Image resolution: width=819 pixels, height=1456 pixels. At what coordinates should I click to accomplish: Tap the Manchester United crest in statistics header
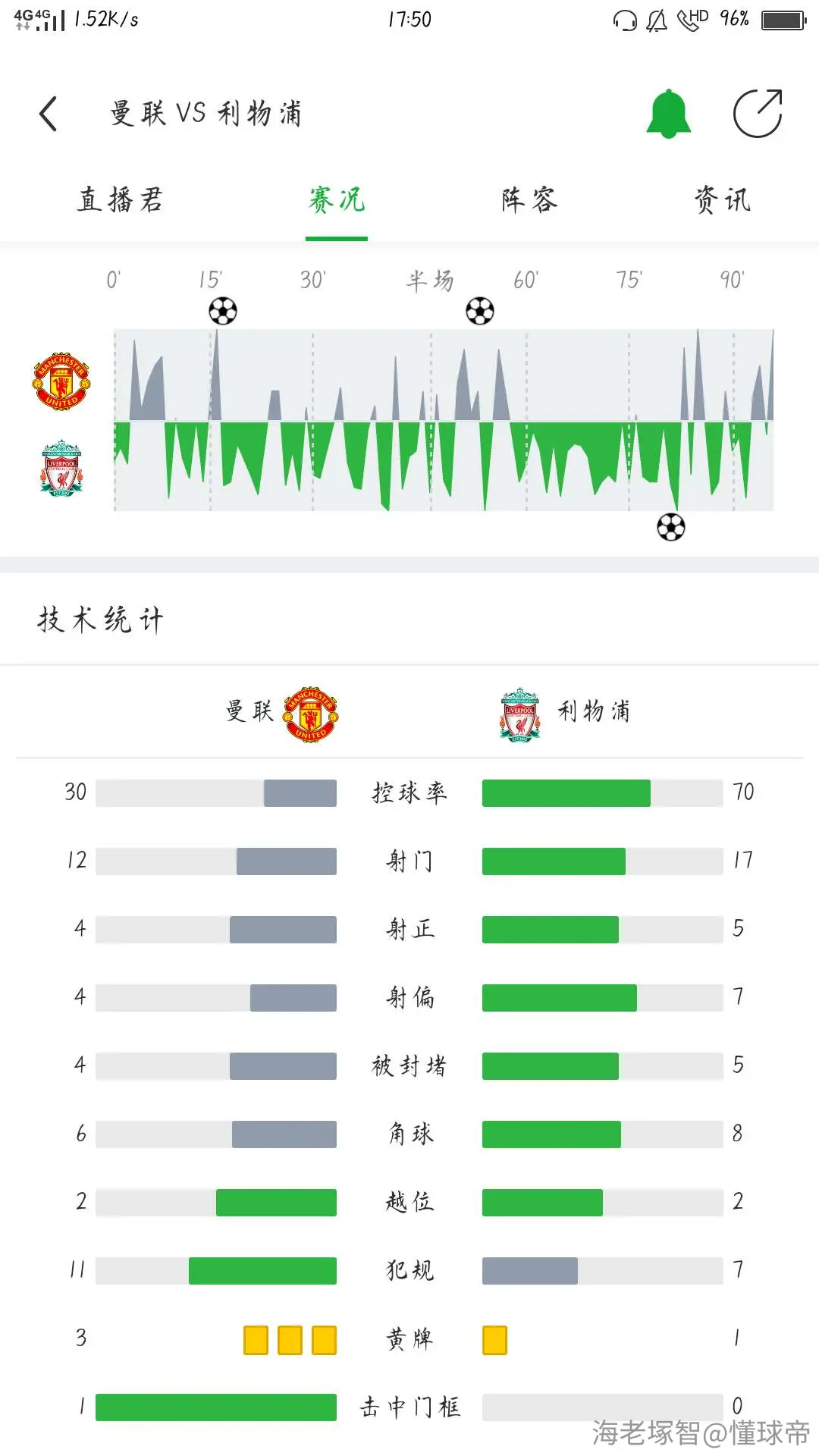click(311, 714)
